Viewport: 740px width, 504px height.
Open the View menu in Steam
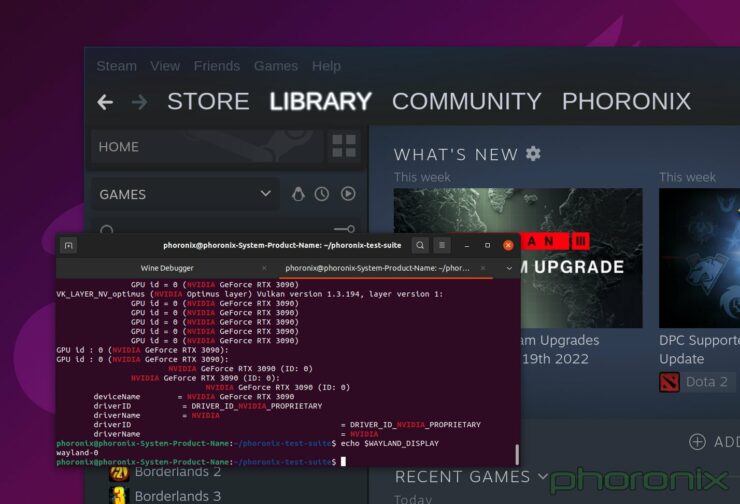pyautogui.click(x=165, y=66)
